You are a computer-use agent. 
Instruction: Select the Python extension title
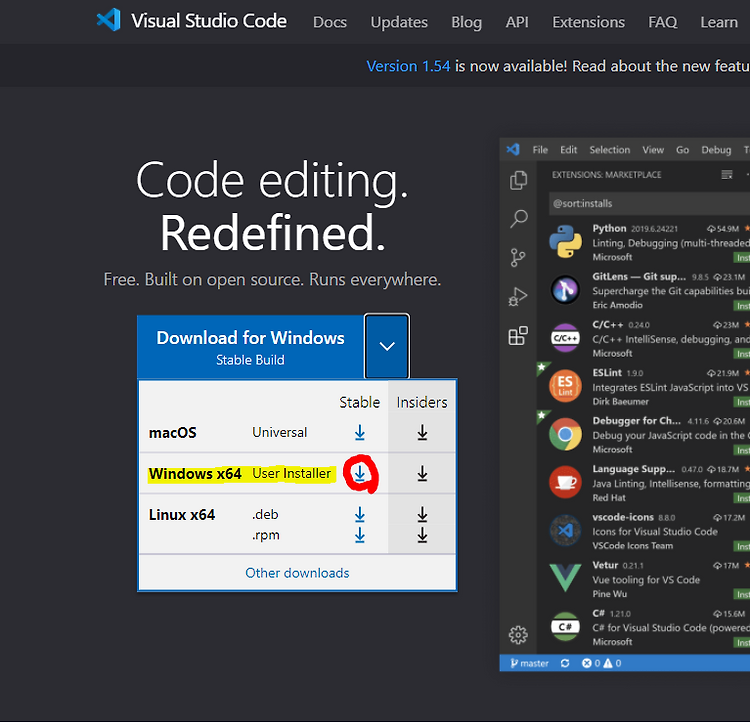[609, 228]
